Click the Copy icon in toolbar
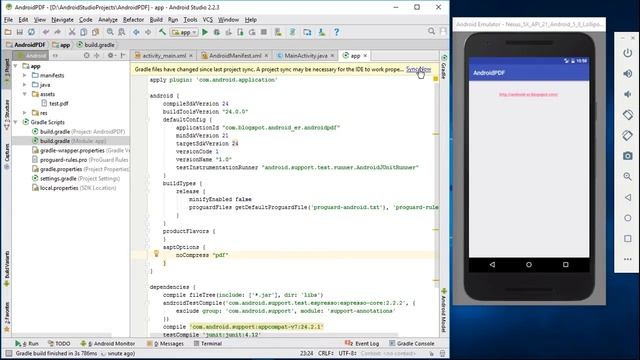 tap(84, 32)
